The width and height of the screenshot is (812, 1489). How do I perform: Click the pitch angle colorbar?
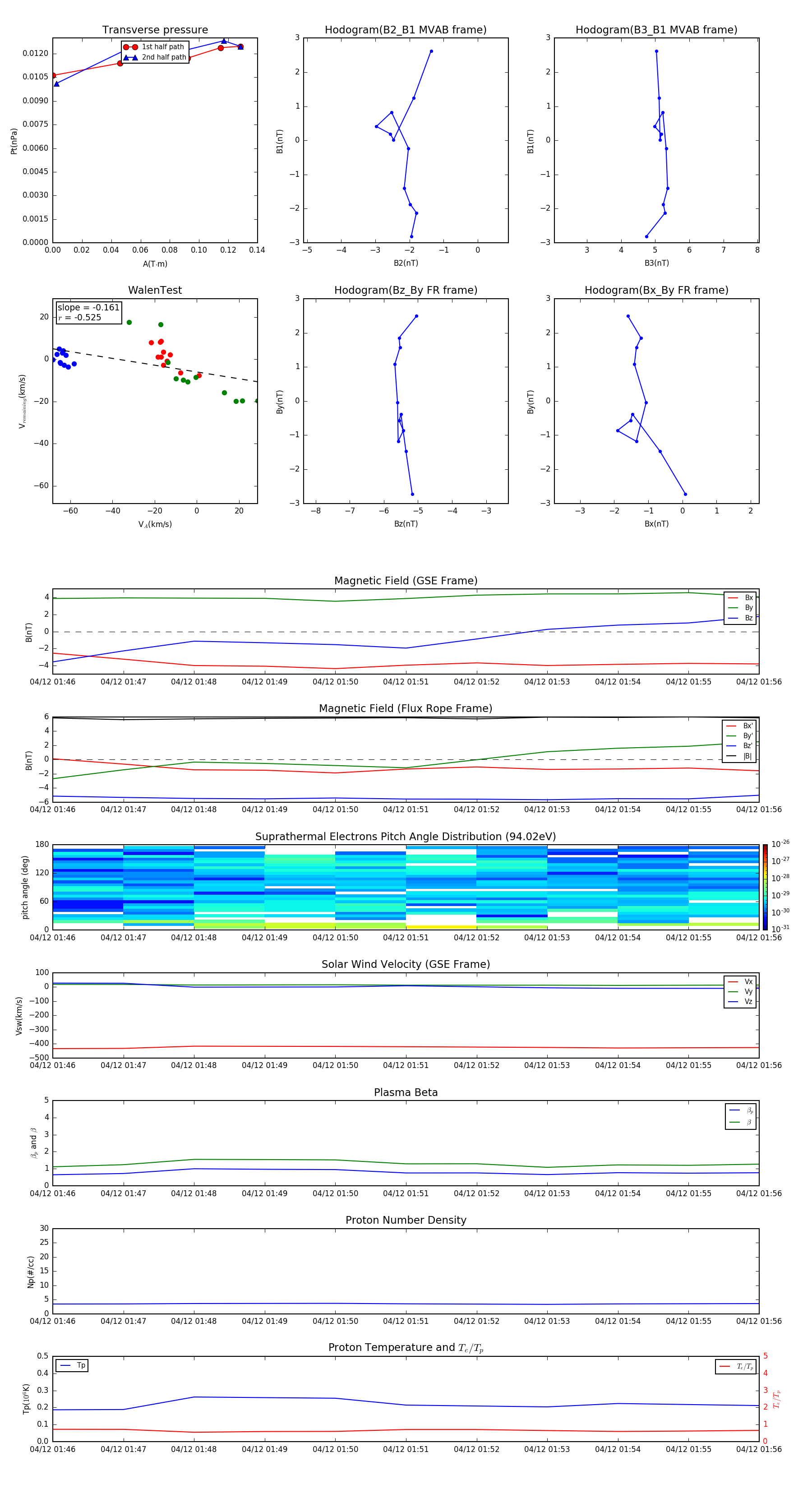click(x=765, y=887)
